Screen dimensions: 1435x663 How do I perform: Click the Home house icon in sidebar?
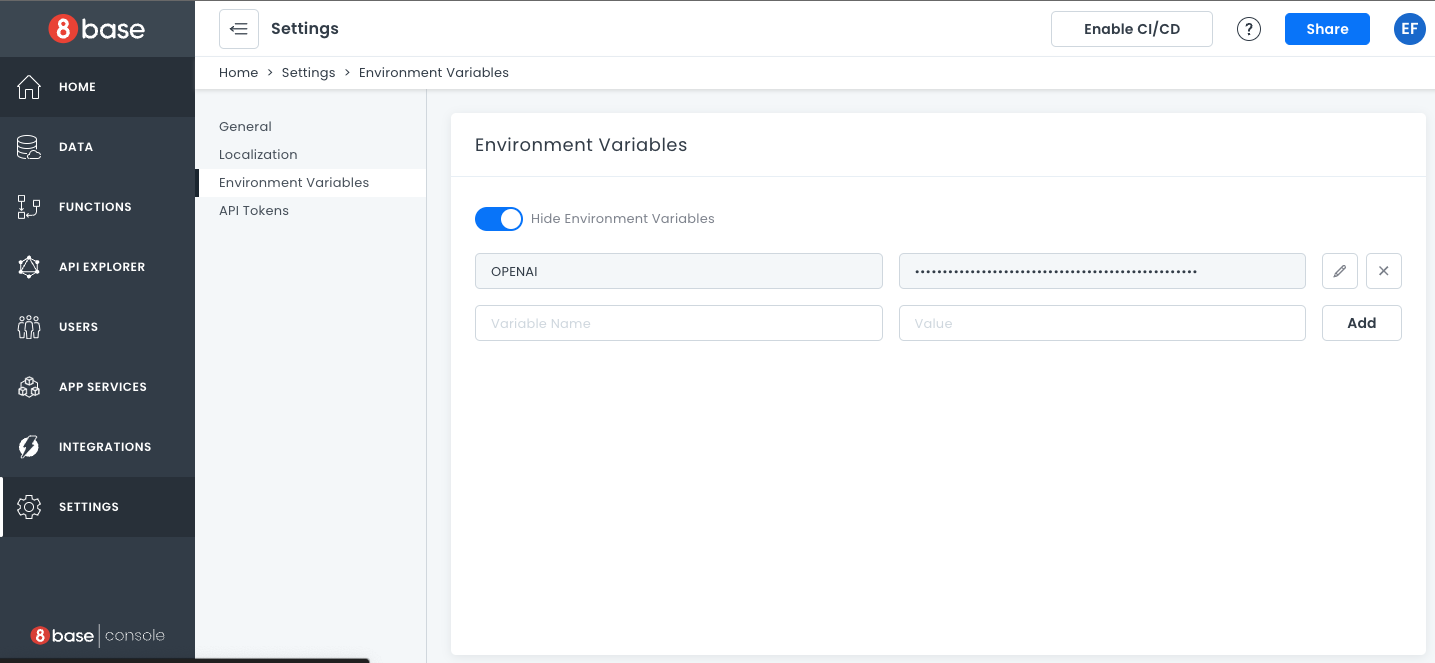pyautogui.click(x=29, y=87)
